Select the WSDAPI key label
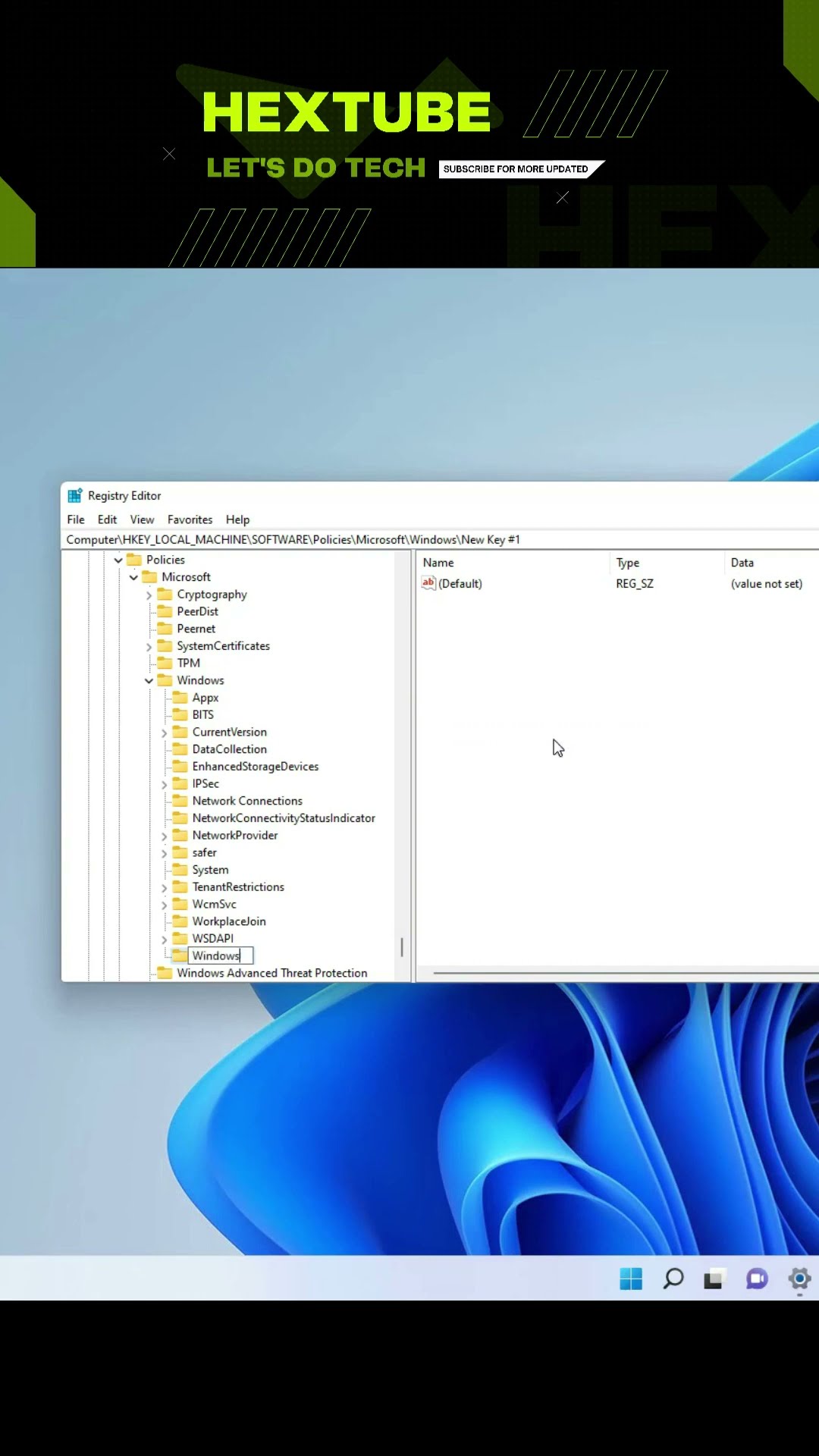Screen dimensions: 819x1456 pyautogui.click(x=213, y=939)
